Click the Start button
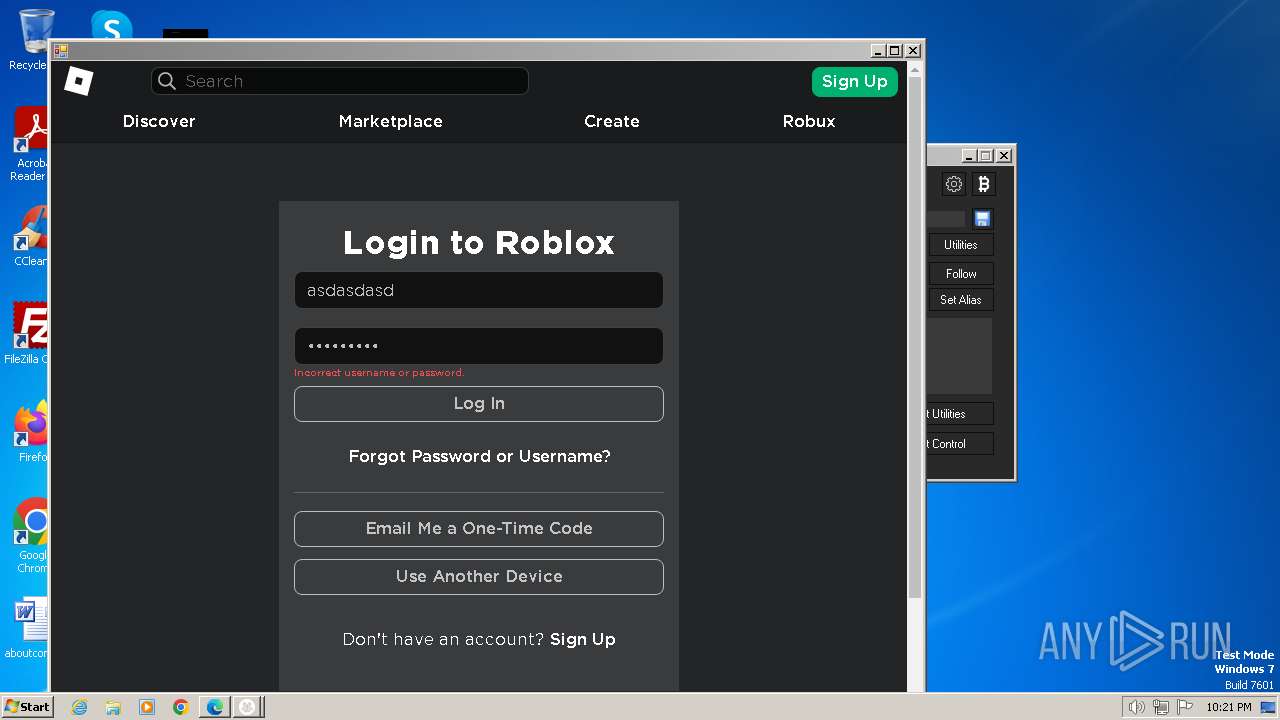Screen dimensions: 1280x720 point(27,707)
